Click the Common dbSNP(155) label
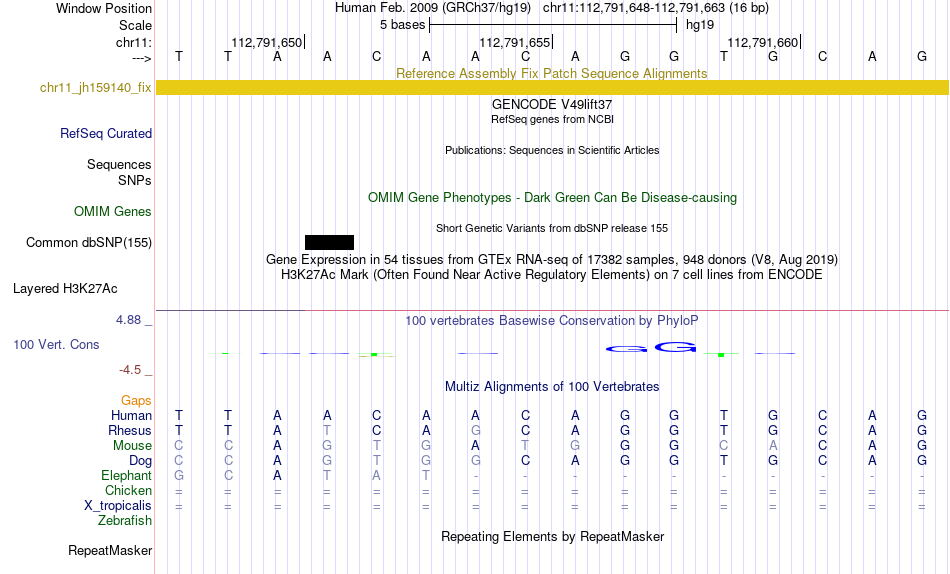The height and width of the screenshot is (574, 950). (89, 242)
